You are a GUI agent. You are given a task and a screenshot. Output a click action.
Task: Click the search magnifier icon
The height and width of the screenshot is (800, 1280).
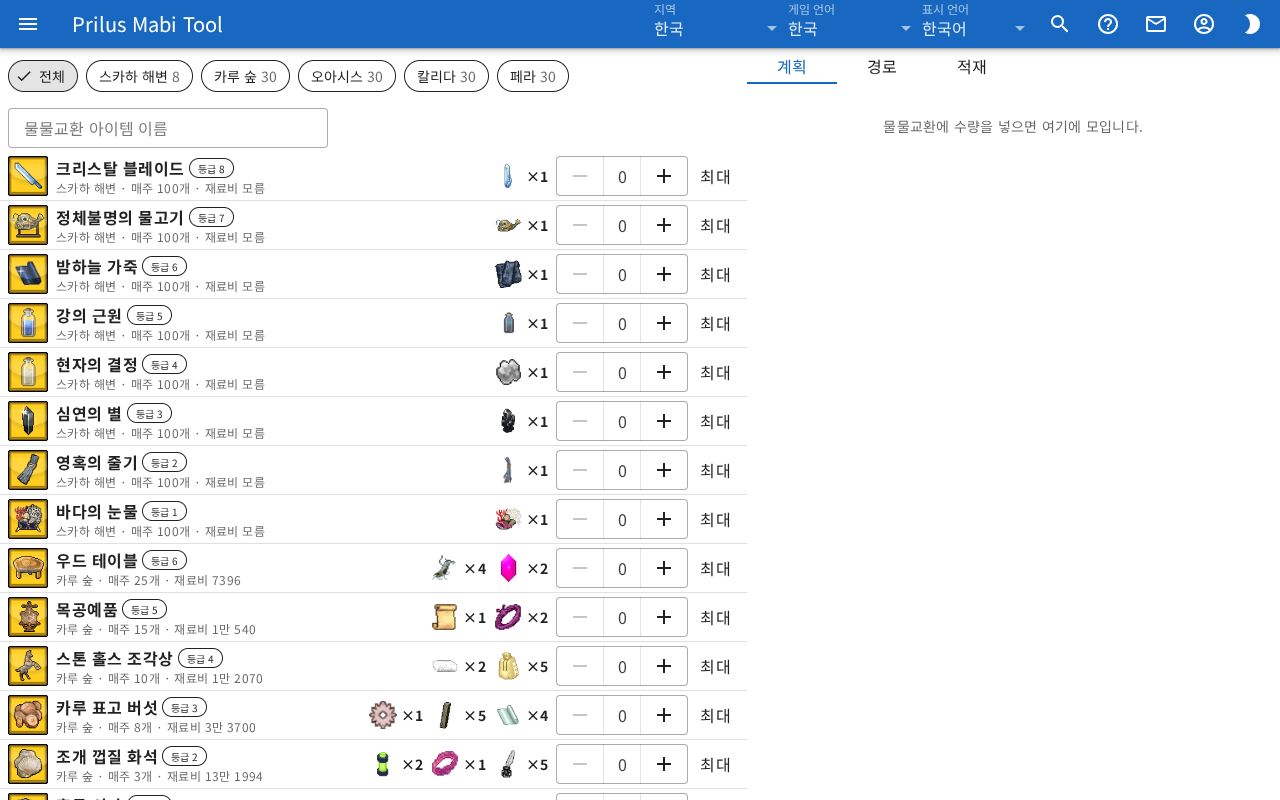point(1060,24)
